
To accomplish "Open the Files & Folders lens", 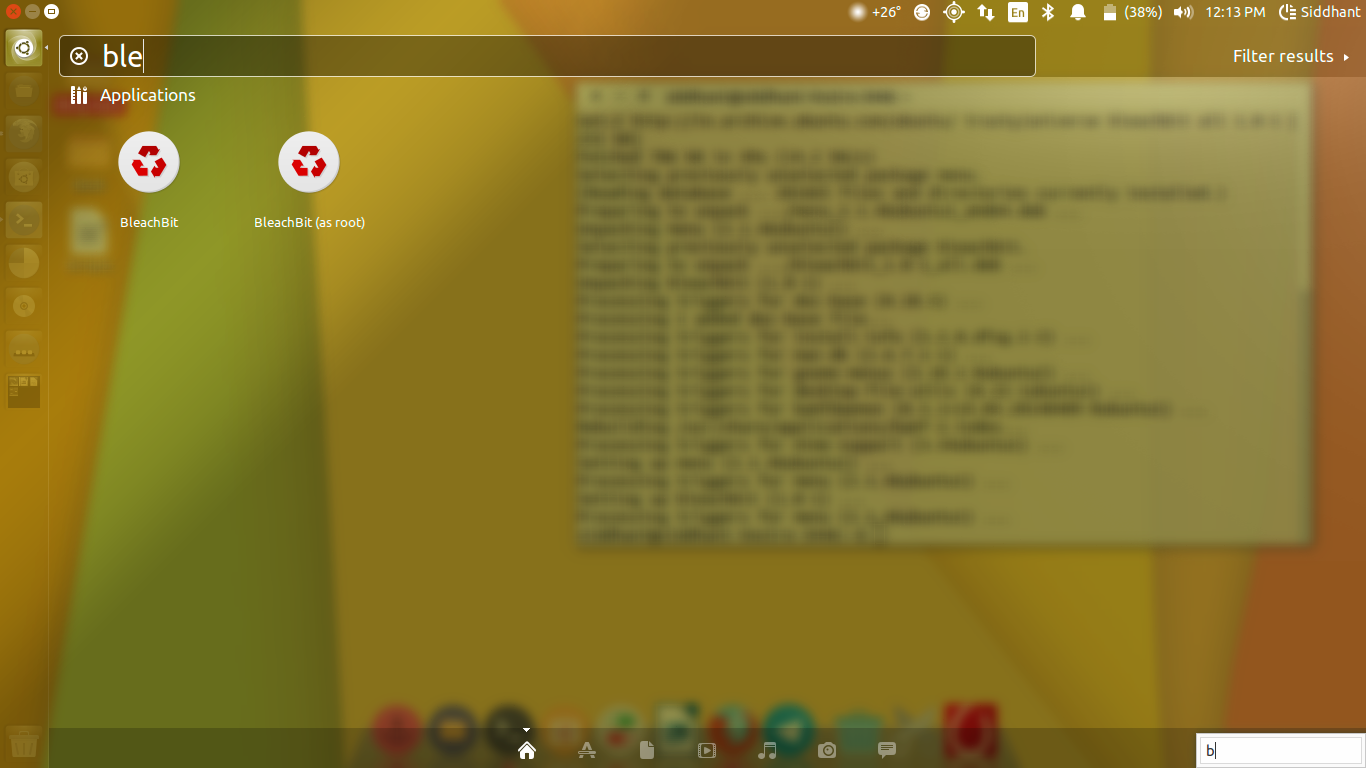I will click(x=647, y=750).
